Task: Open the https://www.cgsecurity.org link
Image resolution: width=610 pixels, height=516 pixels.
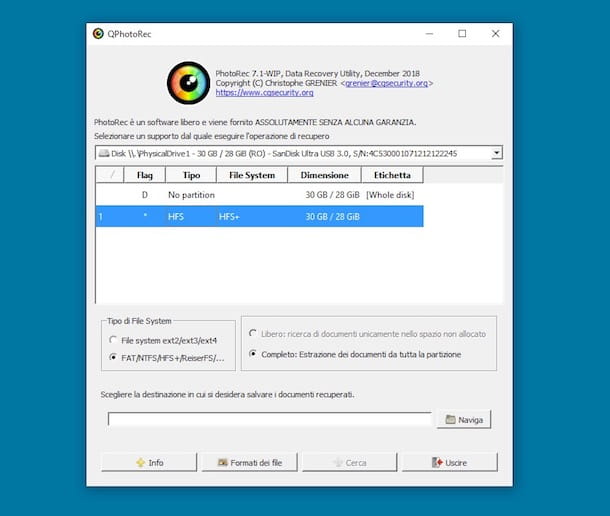Action: pos(265,93)
